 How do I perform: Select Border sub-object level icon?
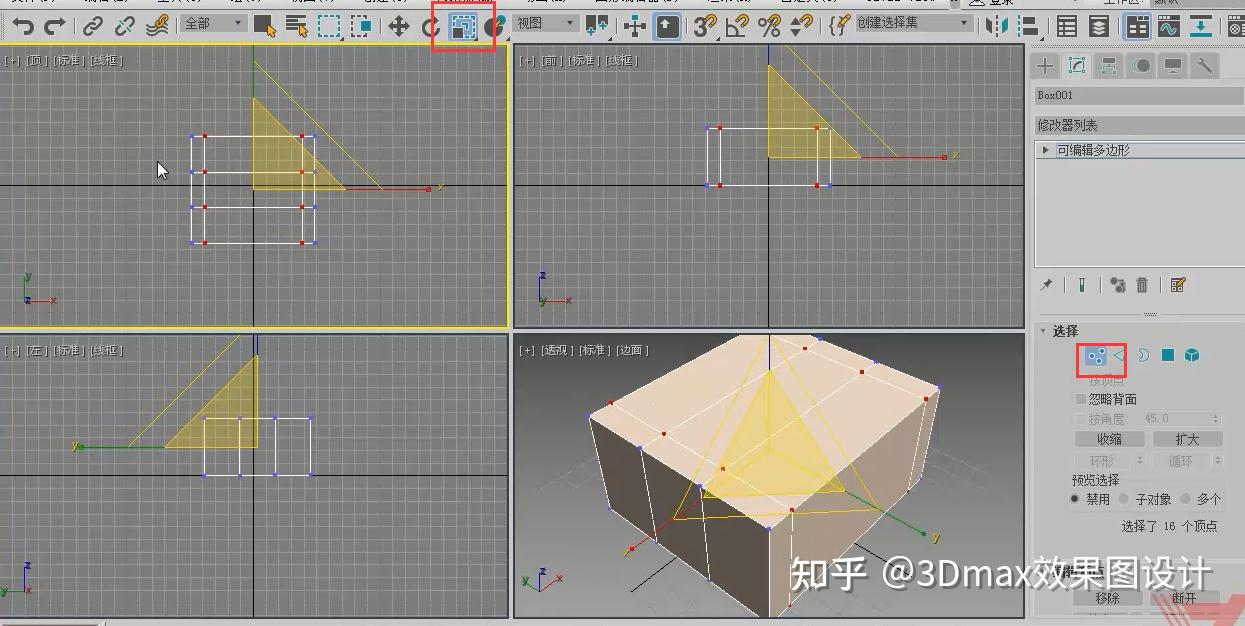[x=1143, y=355]
